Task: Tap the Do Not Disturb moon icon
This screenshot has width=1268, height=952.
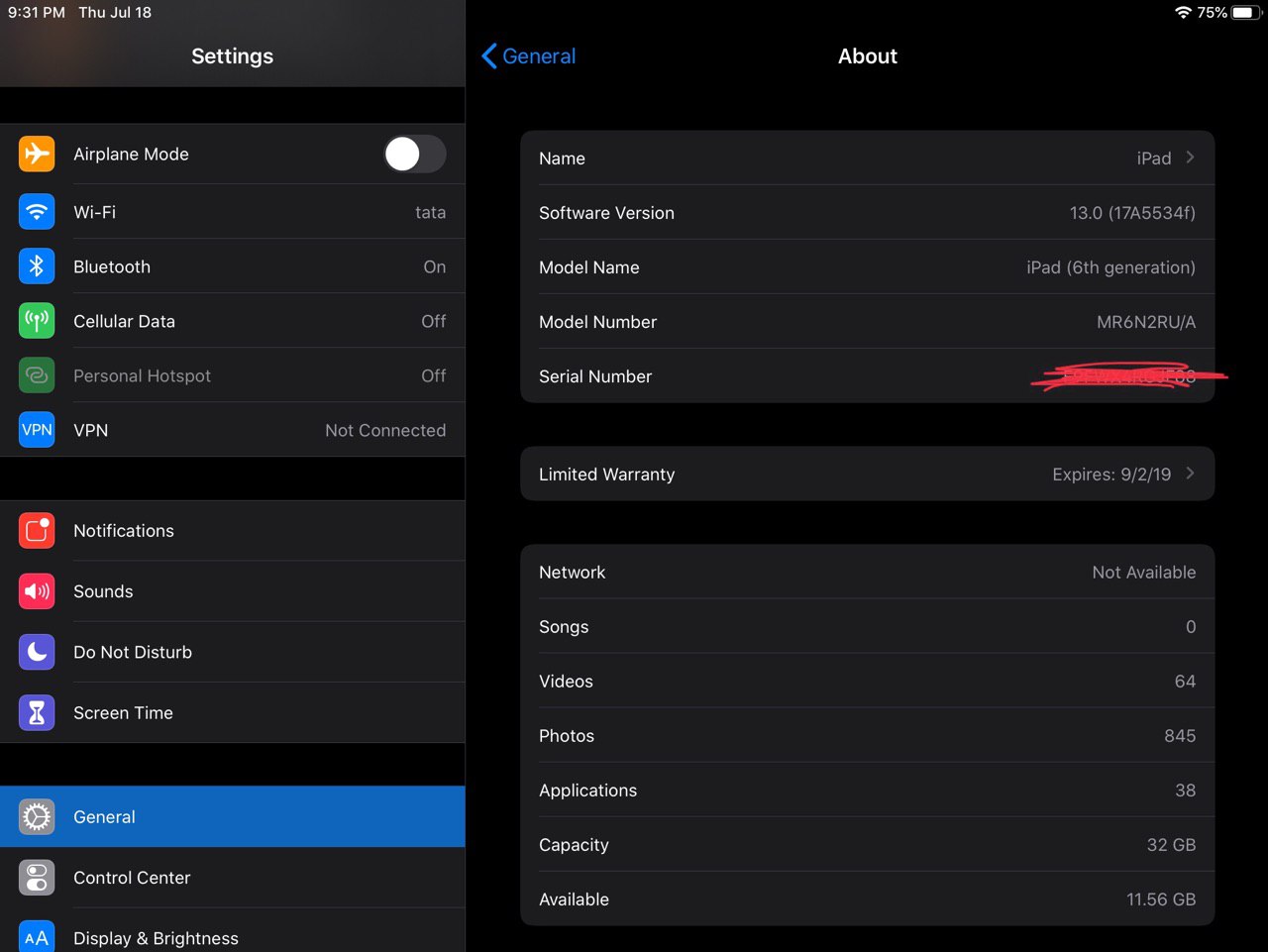Action: (37, 652)
